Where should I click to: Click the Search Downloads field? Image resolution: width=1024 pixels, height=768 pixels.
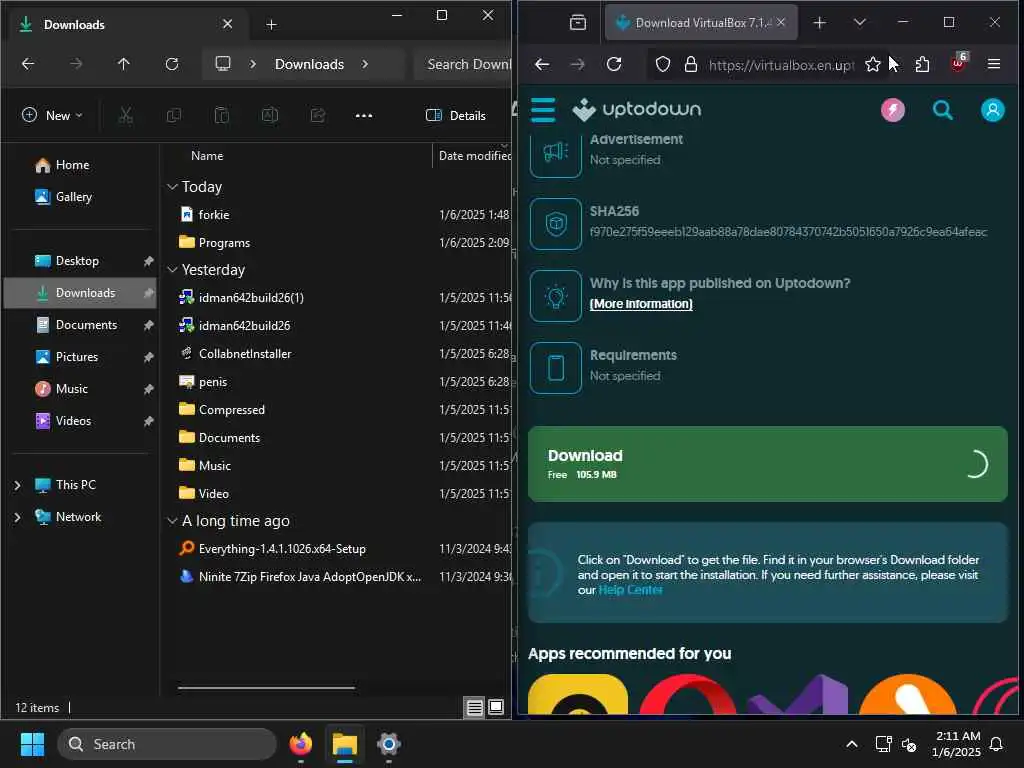[x=465, y=64]
